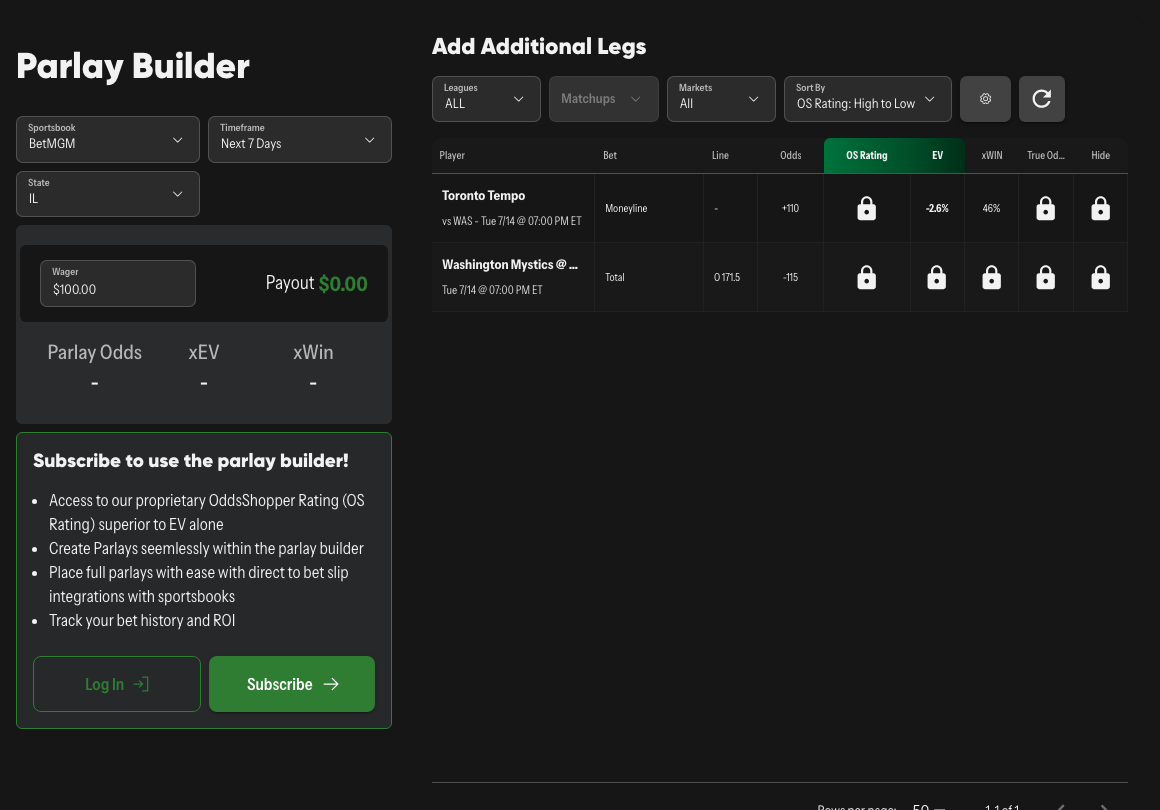Viewport: 1160px width, 810px height.
Task: Click the Wager input field
Action: coord(118,283)
